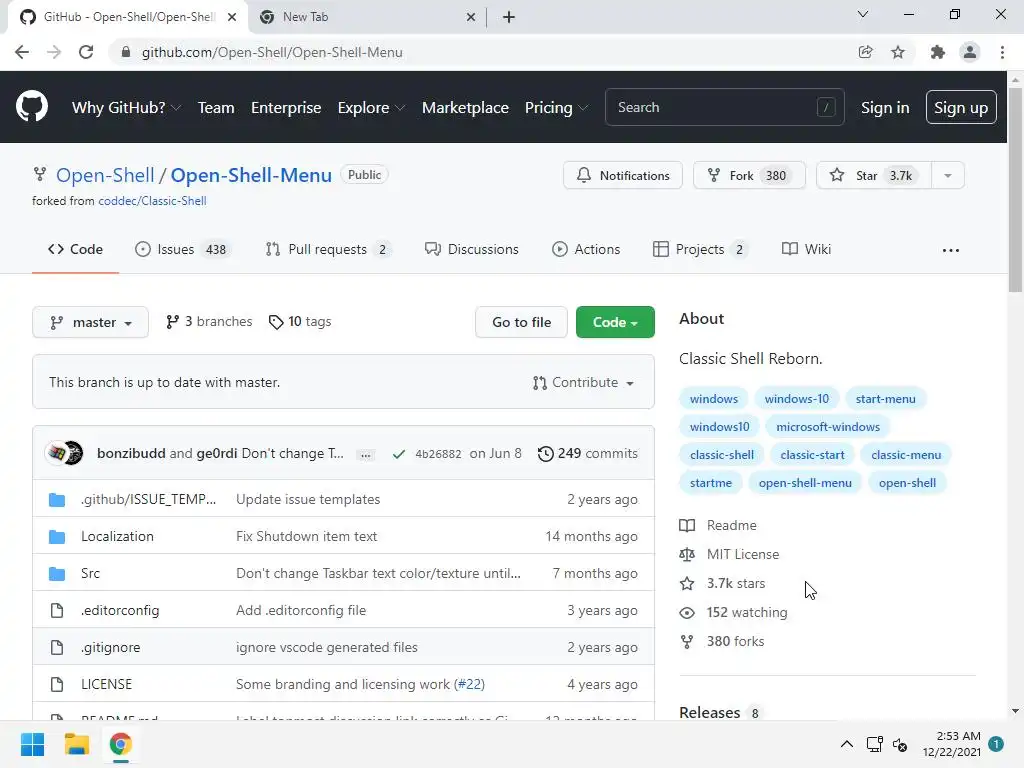The width and height of the screenshot is (1024, 768).
Task: Open the Actions tab
Action: [586, 249]
